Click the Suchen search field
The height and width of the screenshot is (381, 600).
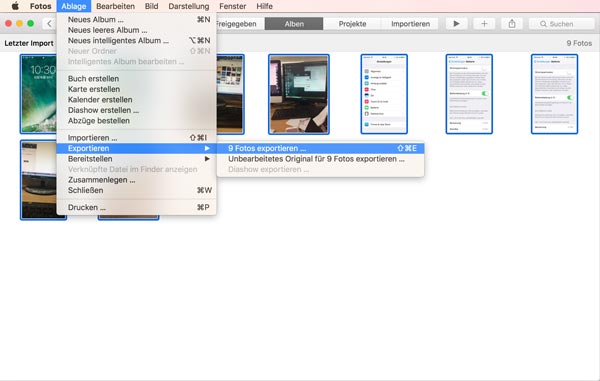tap(562, 24)
